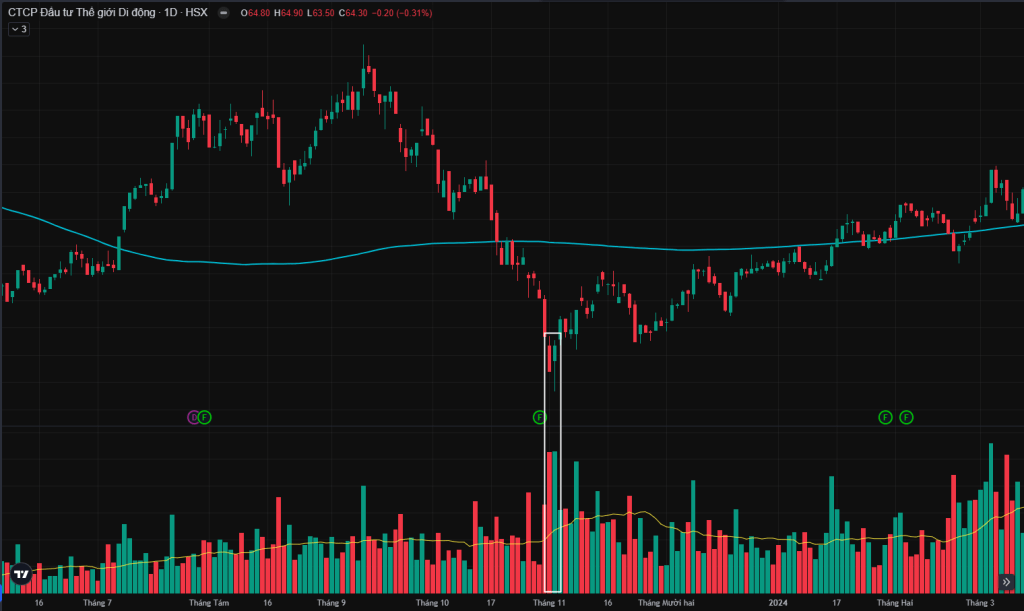Click Tháng Mười hai on the time axis
The image size is (1024, 611).
[666, 603]
